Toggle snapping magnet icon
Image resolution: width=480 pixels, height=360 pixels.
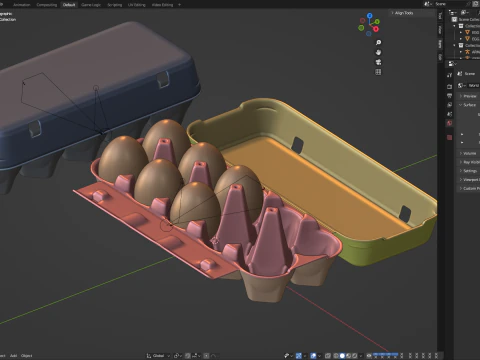[x=188, y=356]
